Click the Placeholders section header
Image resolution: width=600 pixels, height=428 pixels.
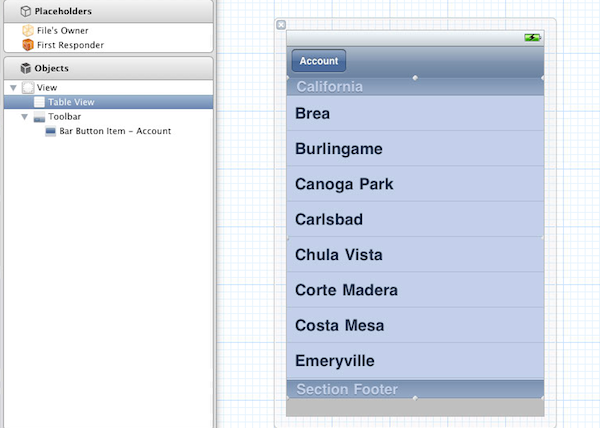[108, 11]
